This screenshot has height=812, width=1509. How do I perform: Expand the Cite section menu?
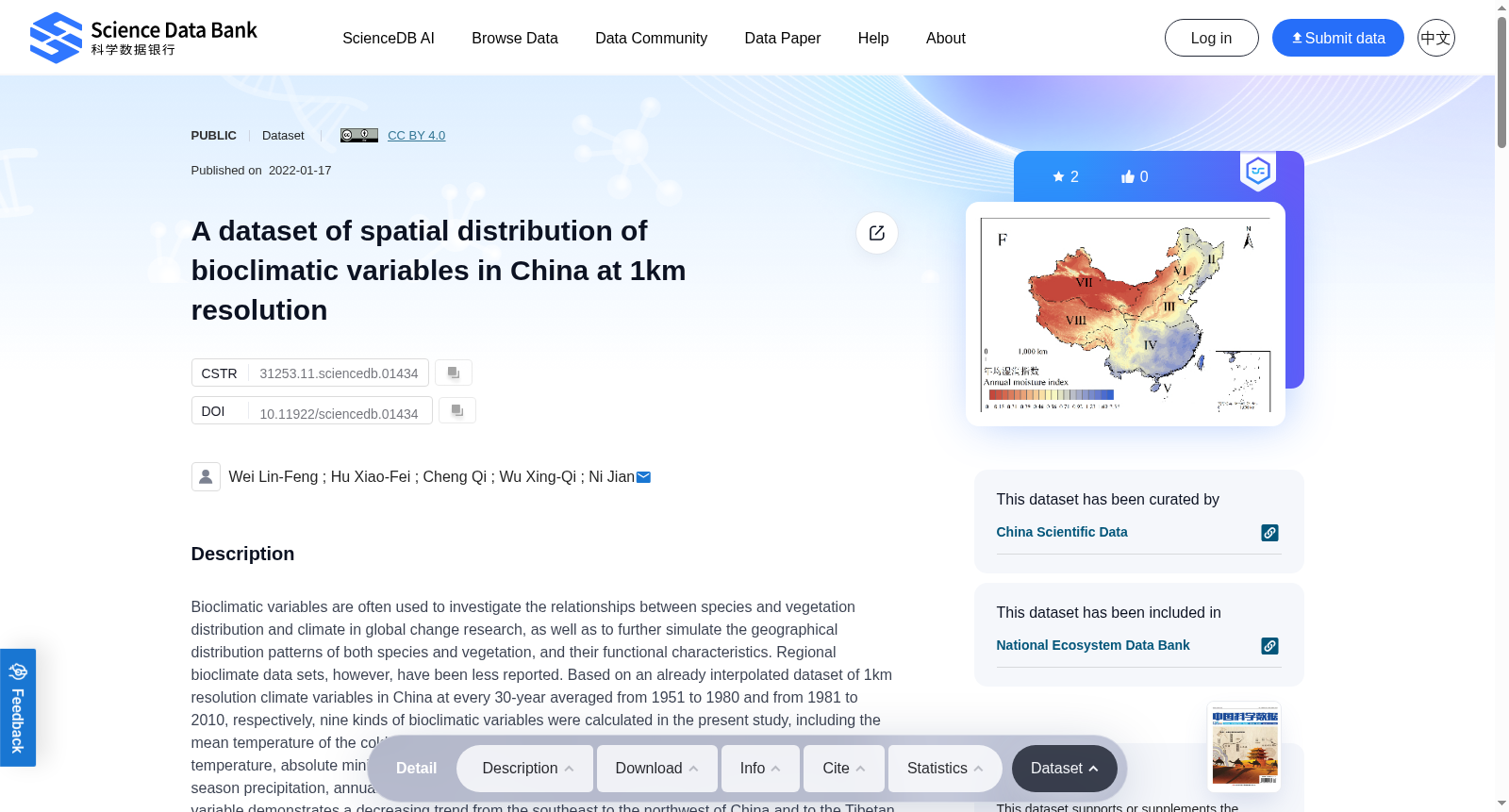[x=844, y=769]
